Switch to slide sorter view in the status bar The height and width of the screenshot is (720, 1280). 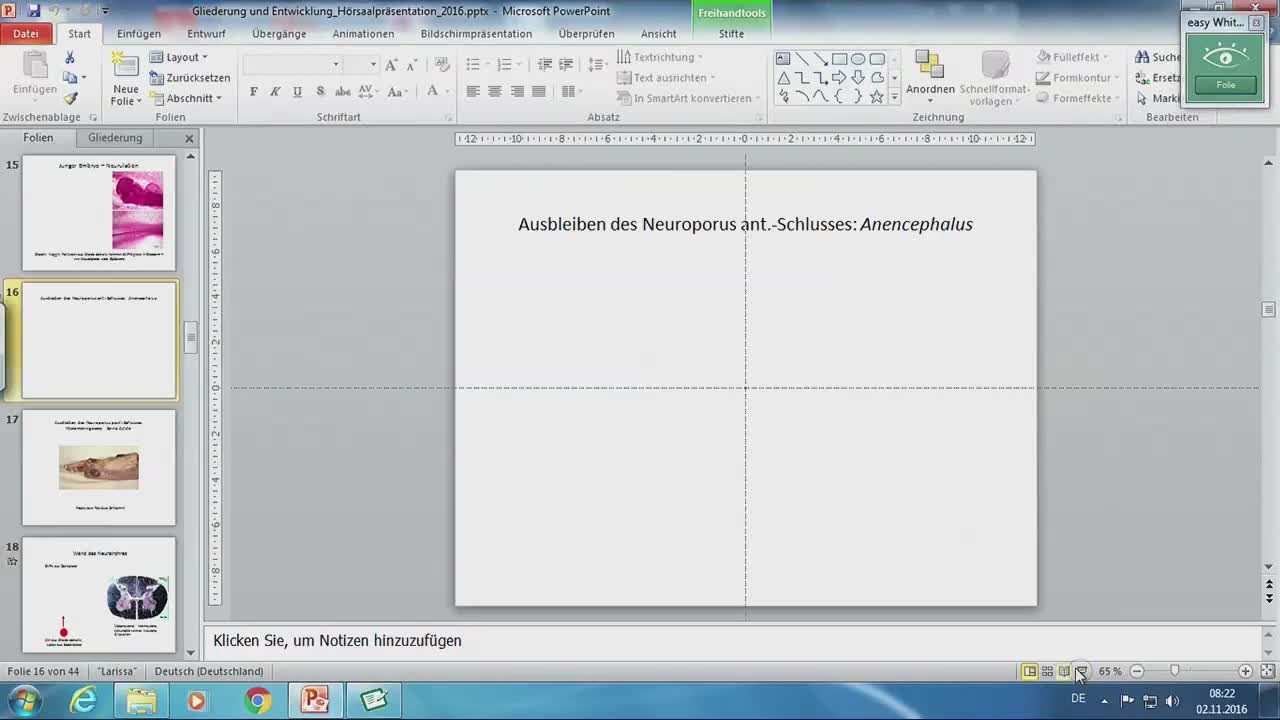(1046, 671)
